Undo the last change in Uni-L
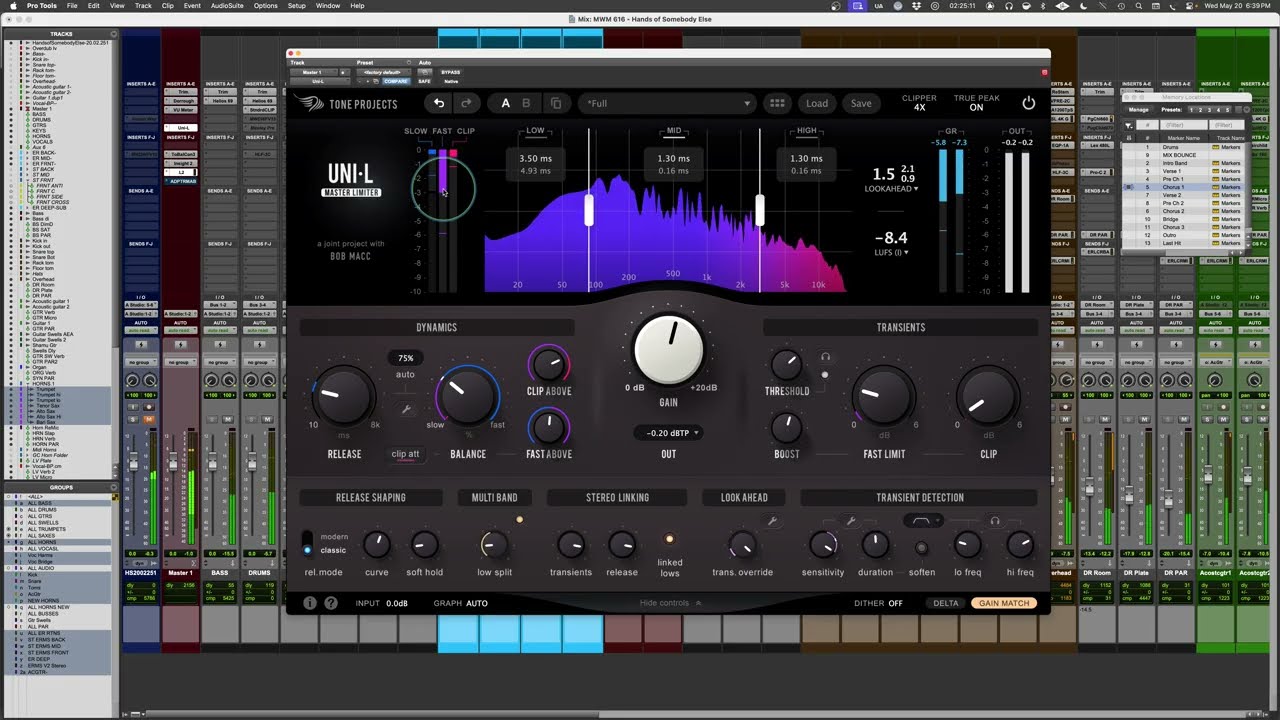 438,103
